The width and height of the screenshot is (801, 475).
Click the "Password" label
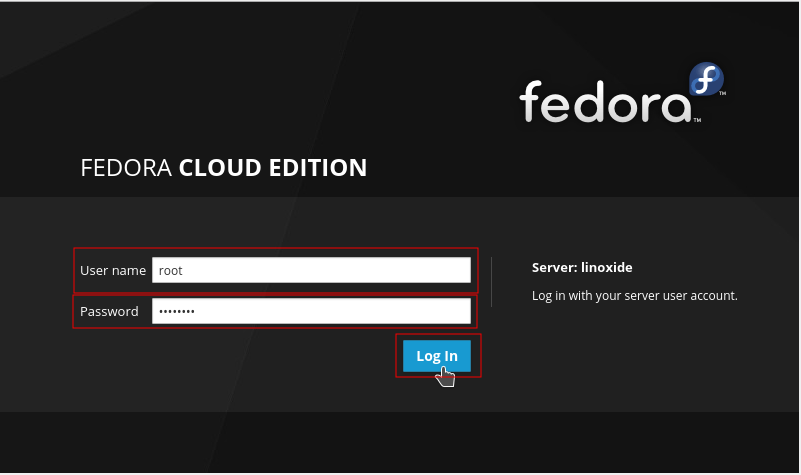[x=109, y=311]
